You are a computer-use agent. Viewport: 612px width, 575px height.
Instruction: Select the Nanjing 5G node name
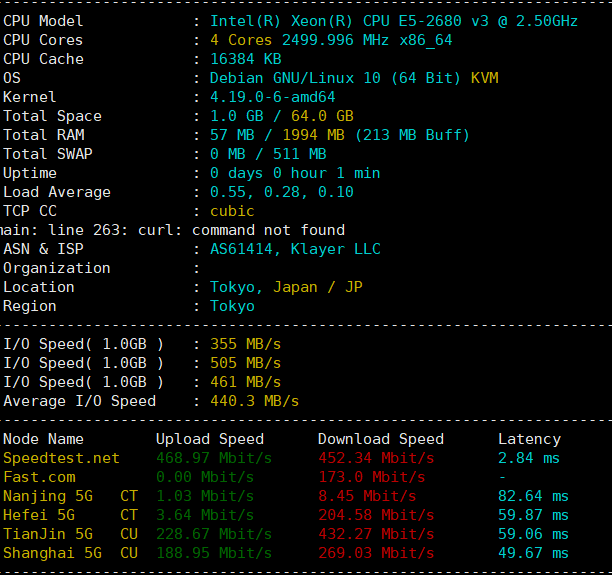click(48, 496)
